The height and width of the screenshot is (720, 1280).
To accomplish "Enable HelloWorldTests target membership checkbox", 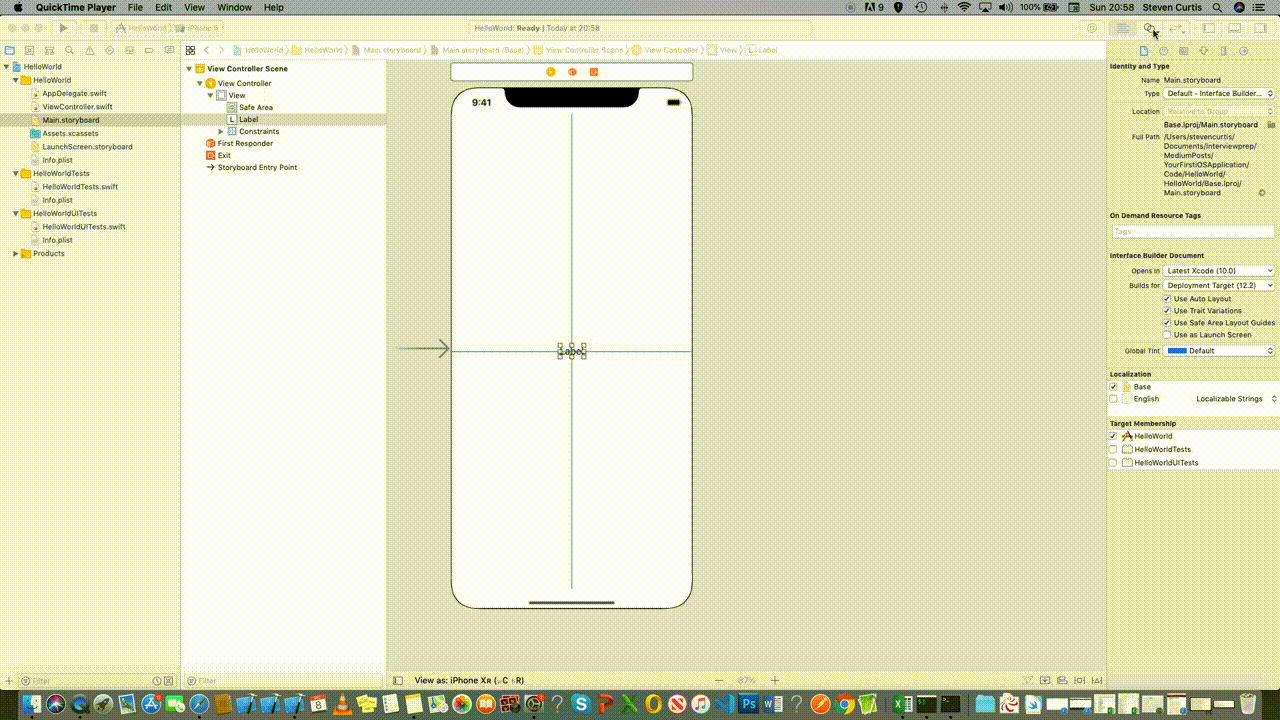I will (1114, 449).
